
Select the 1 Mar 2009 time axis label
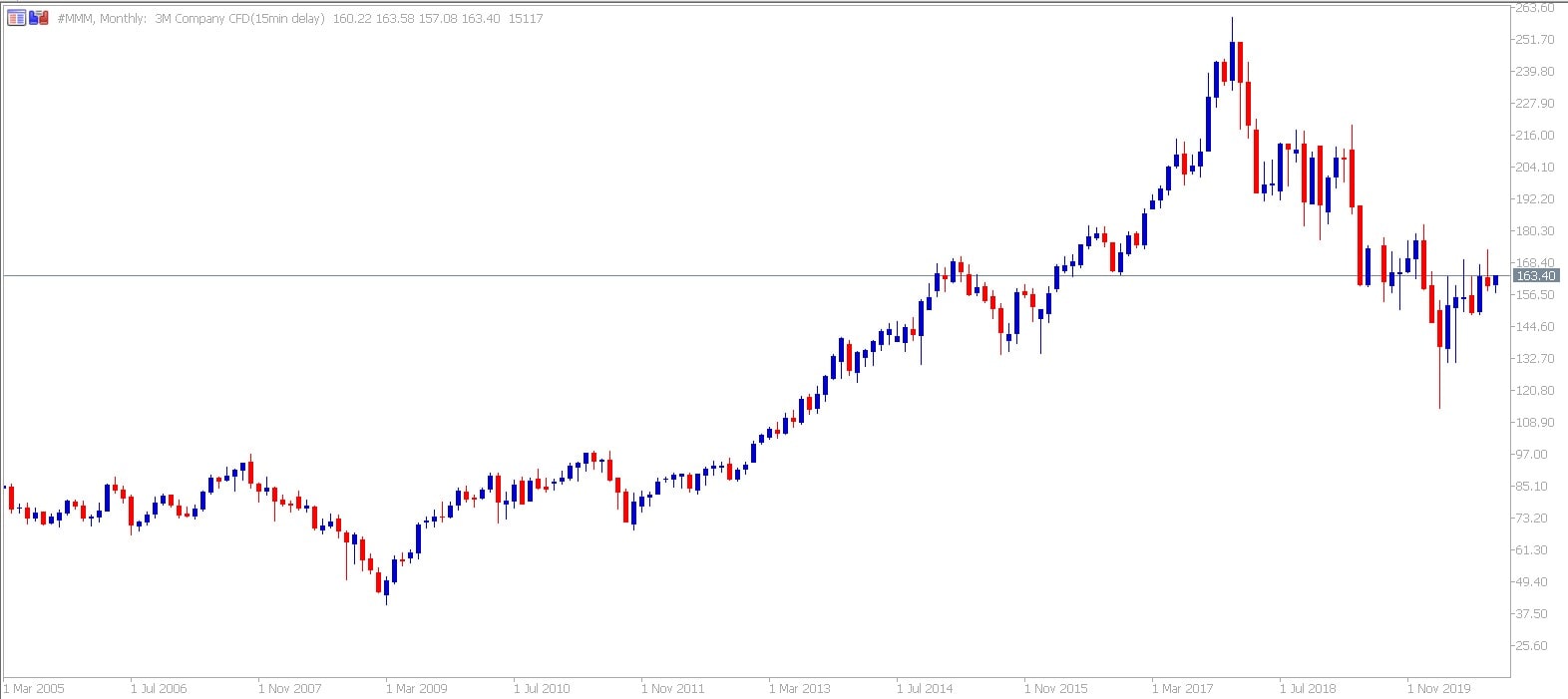[418, 688]
